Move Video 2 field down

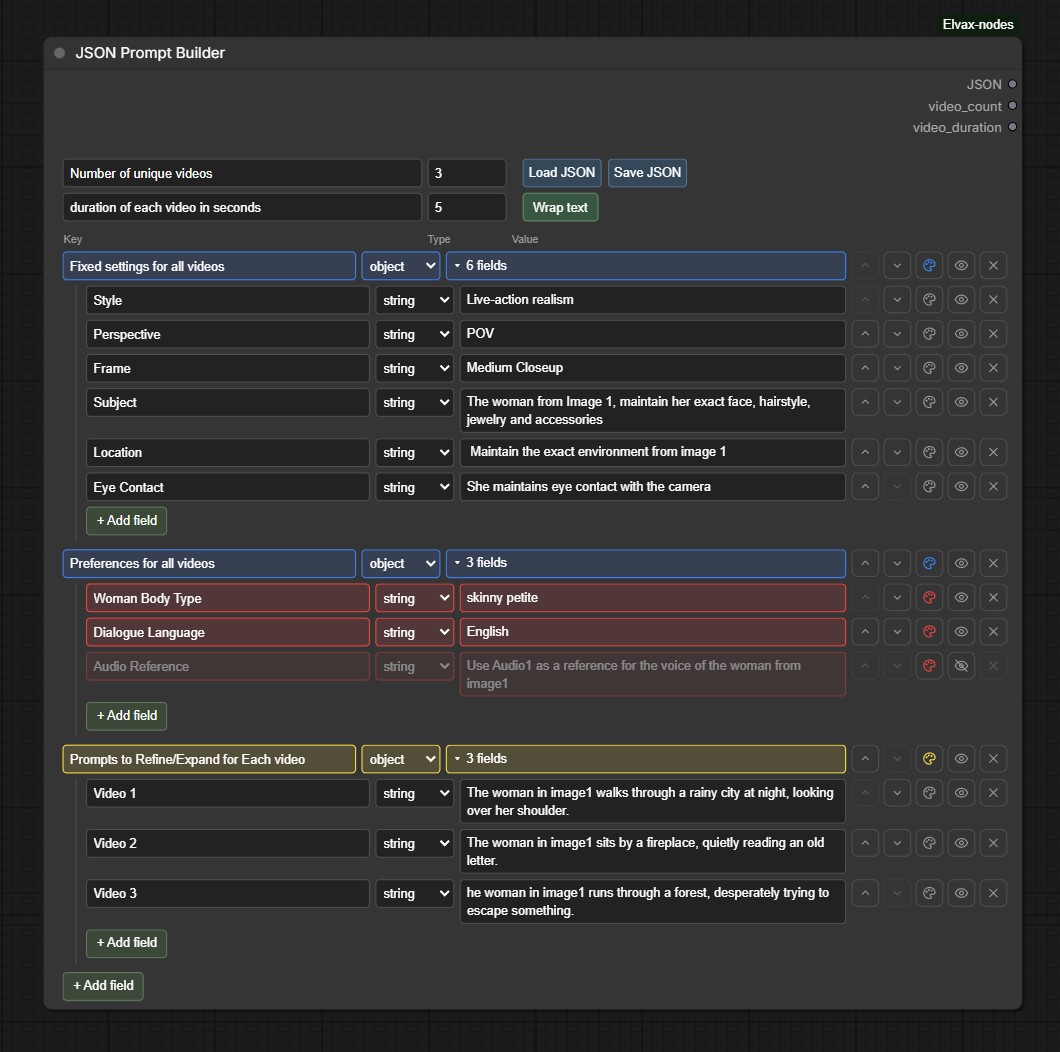coord(897,843)
